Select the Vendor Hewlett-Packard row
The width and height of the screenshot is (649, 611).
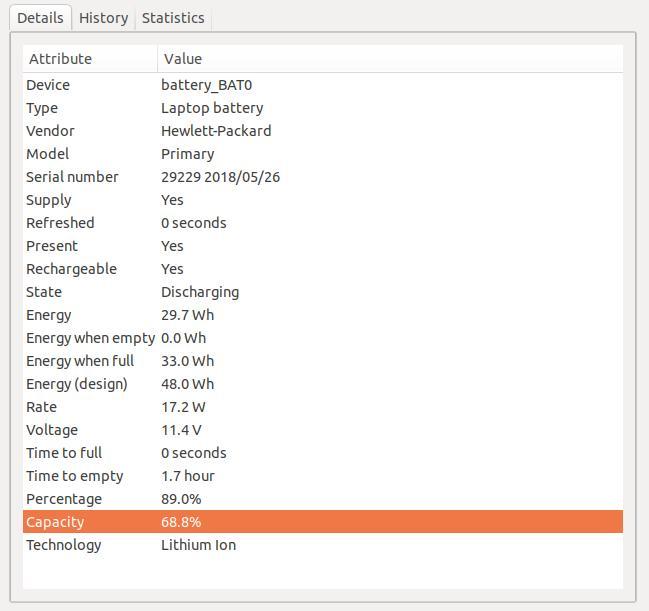click(323, 131)
